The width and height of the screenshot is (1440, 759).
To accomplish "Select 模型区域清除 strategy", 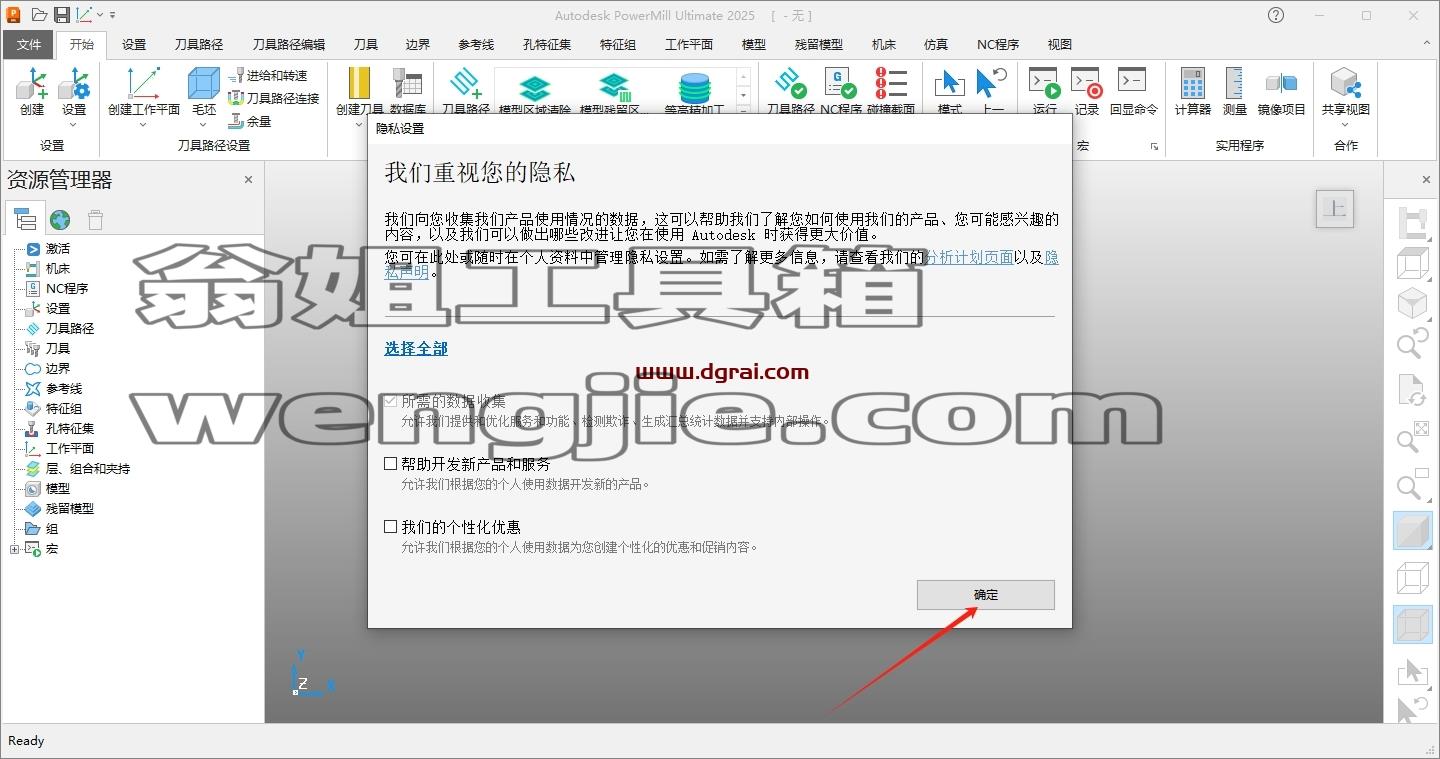I will coord(535,94).
